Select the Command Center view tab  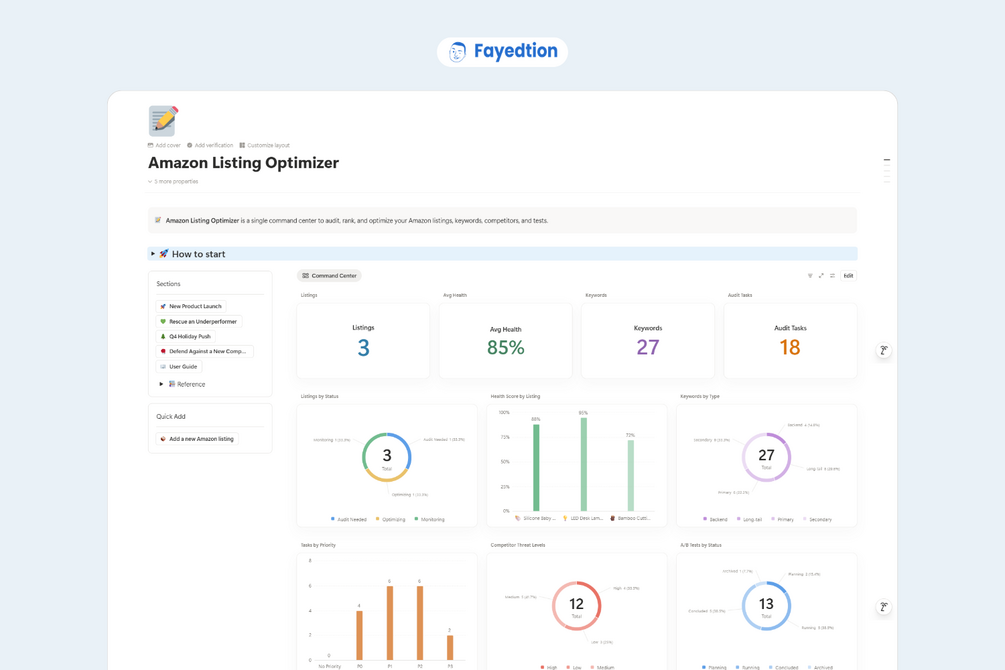(329, 276)
